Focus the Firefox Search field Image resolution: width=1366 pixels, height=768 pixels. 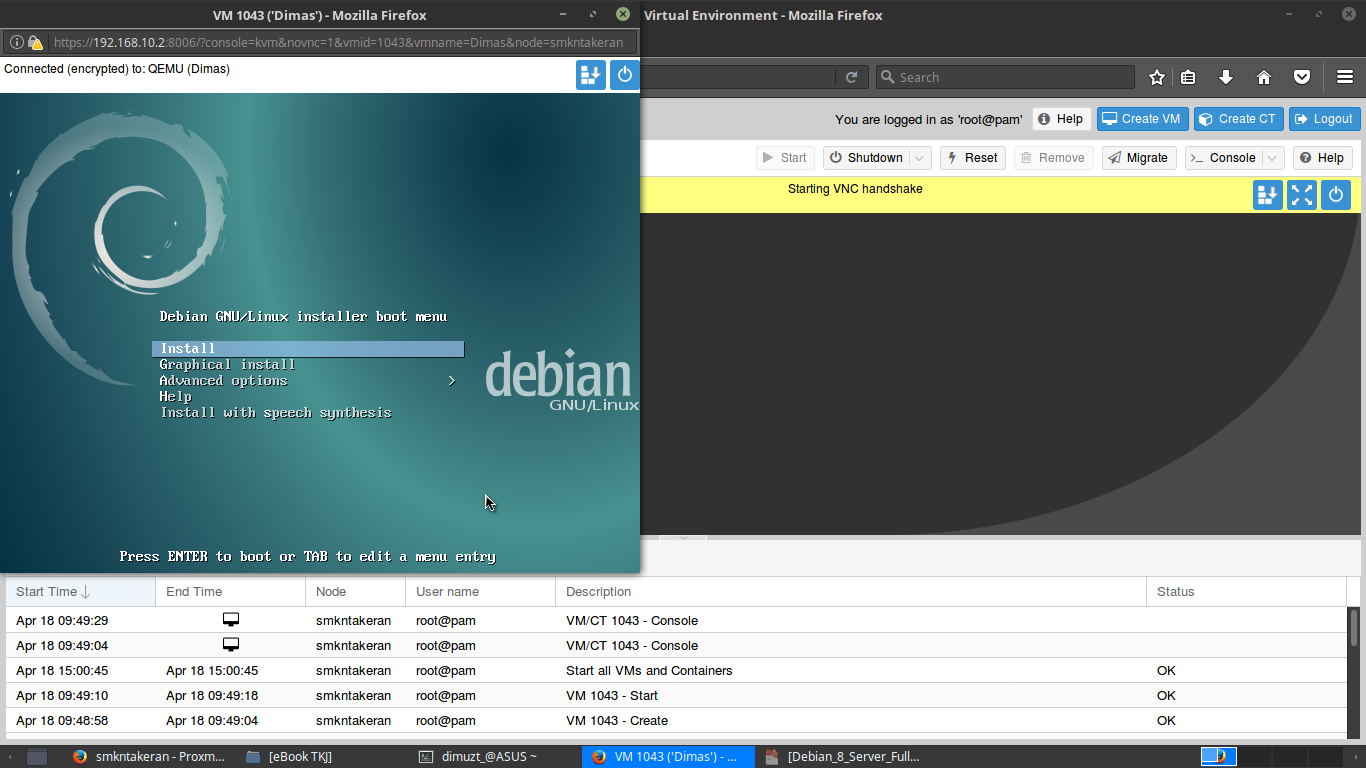pos(1005,77)
